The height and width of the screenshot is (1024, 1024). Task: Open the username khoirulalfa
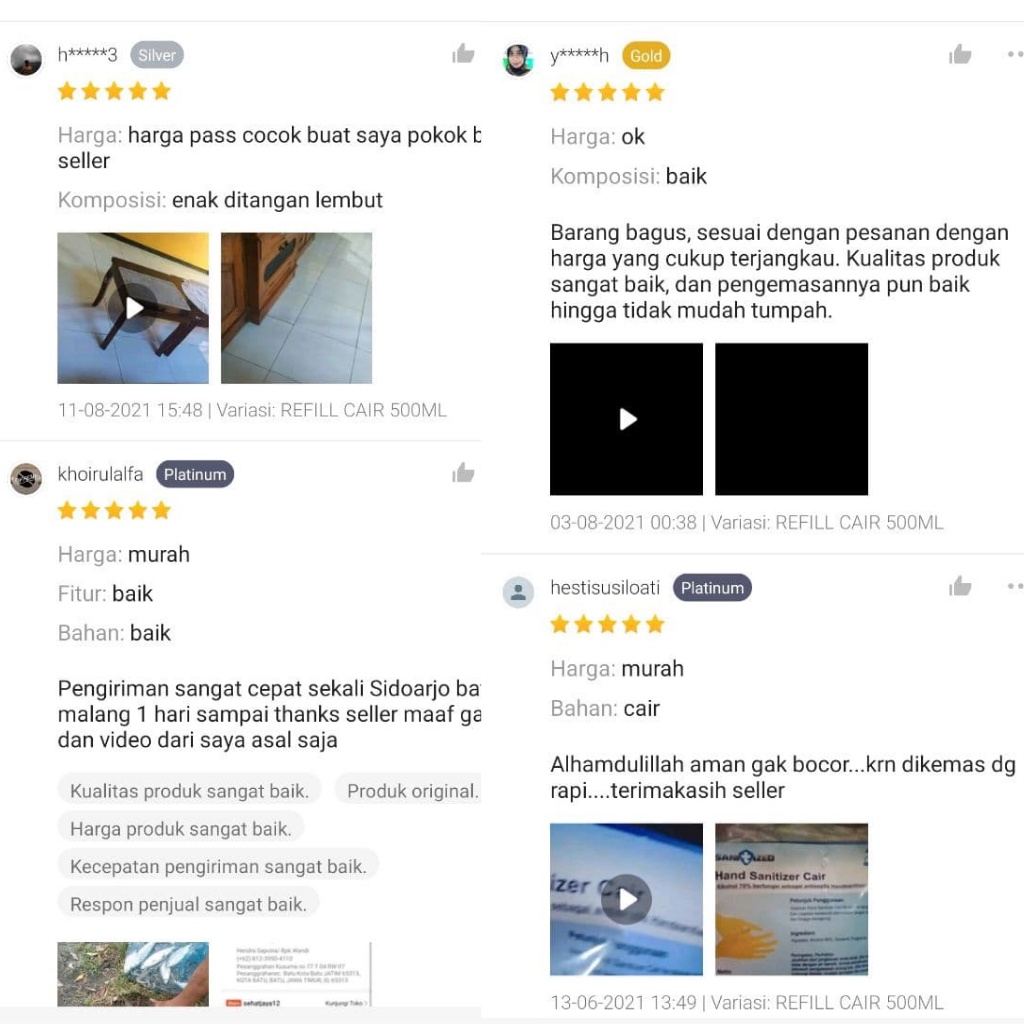click(x=101, y=473)
